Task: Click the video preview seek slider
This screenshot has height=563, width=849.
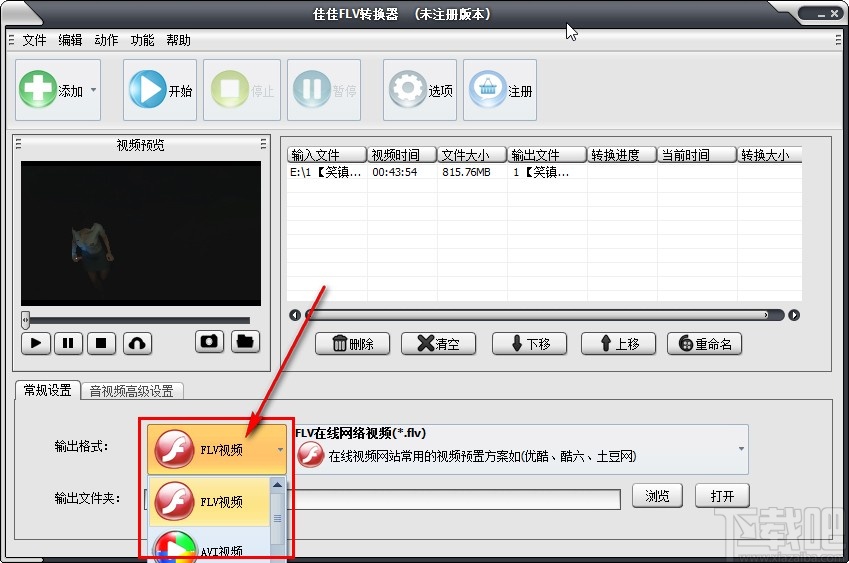Action: coord(137,320)
